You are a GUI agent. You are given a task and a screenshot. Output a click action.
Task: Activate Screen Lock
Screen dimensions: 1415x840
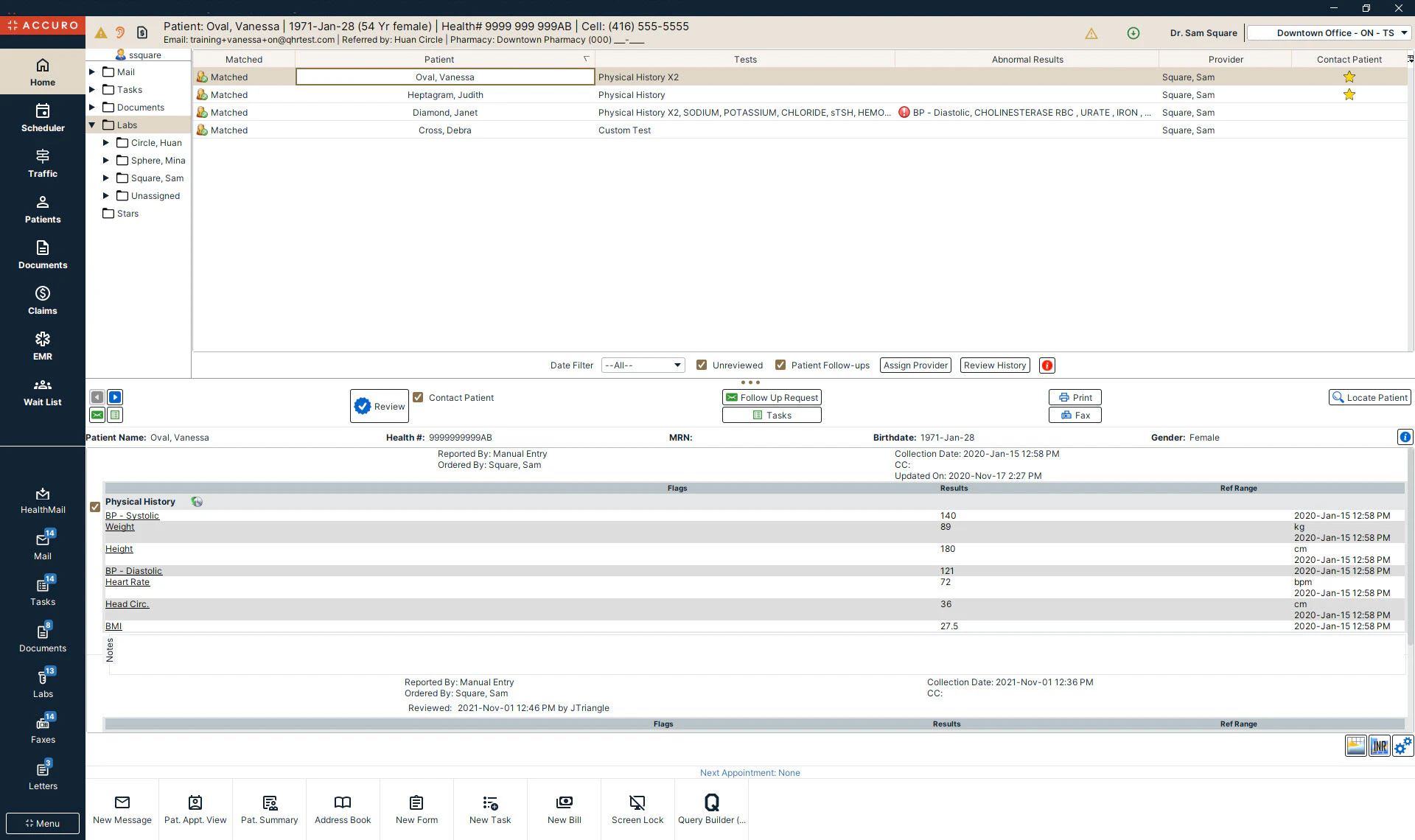coord(637,808)
